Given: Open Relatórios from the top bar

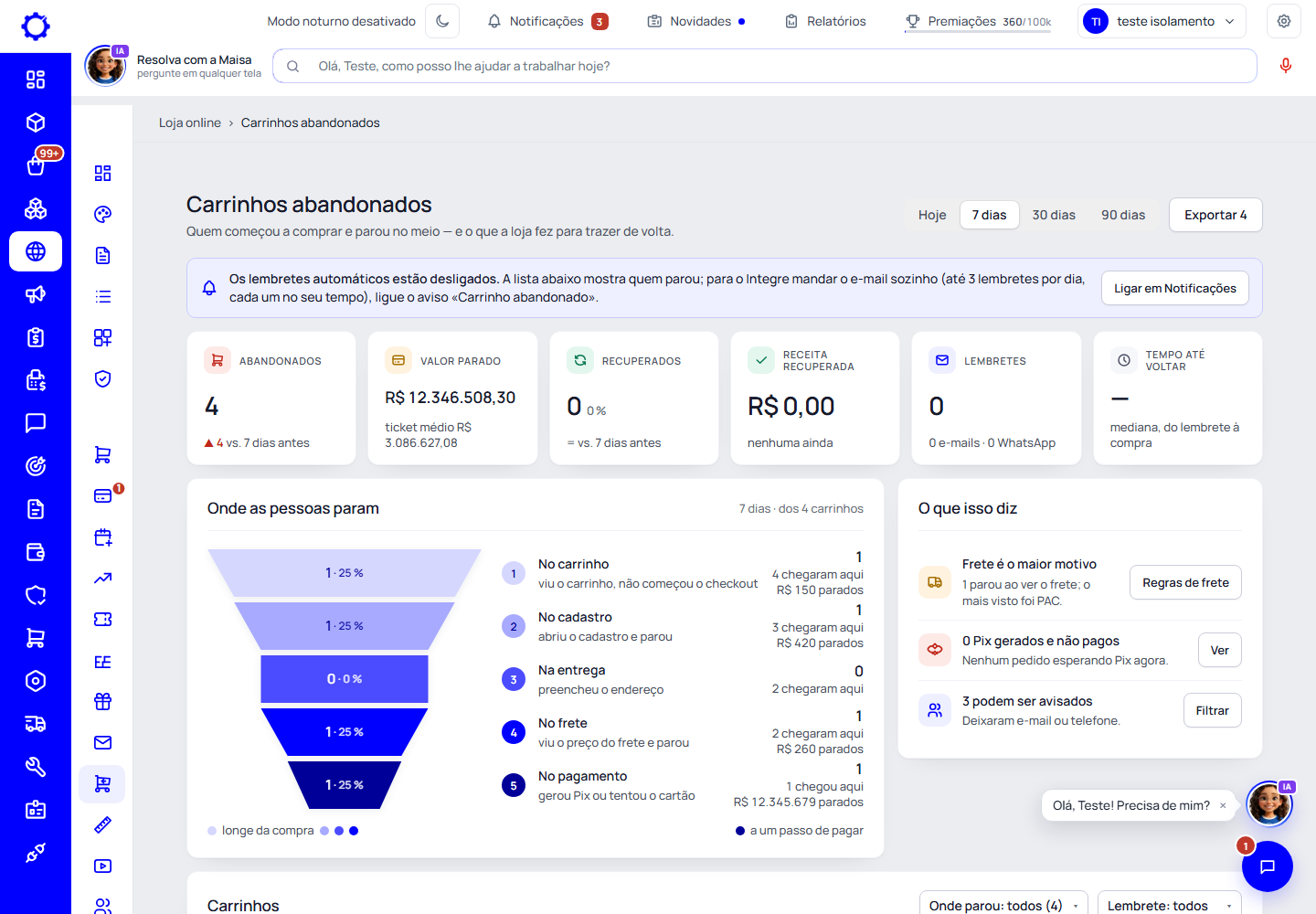Looking at the screenshot, I should click(x=825, y=21).
